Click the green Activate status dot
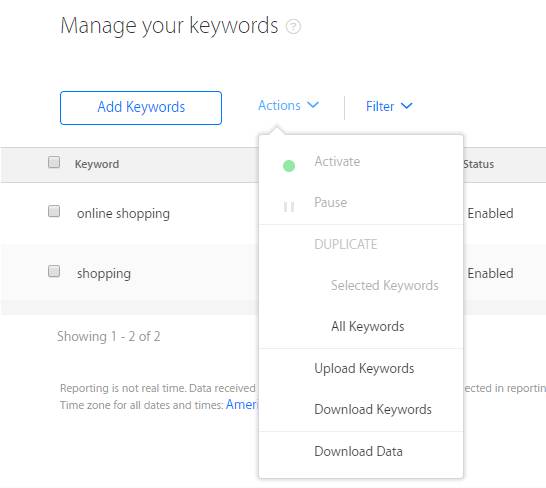Viewport: 546px width, 488px height. [x=289, y=166]
